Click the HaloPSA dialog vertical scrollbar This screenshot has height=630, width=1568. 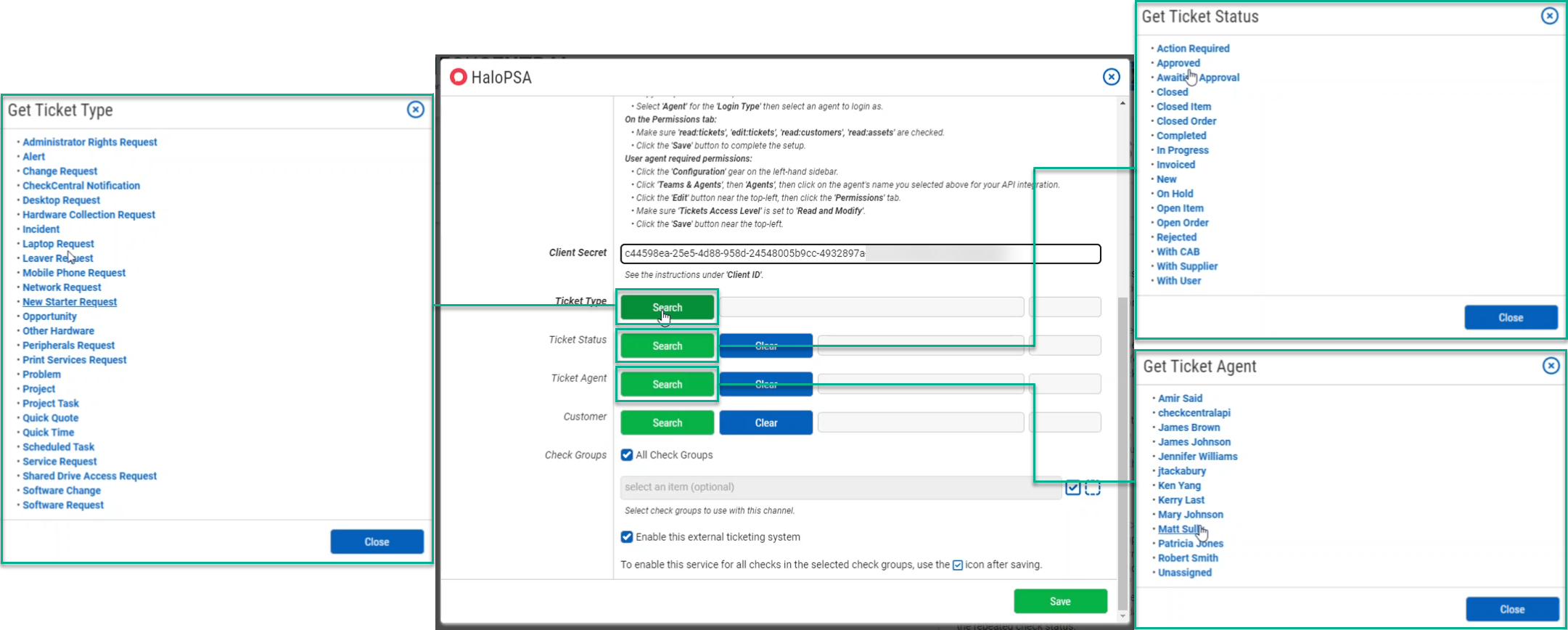point(1122,435)
